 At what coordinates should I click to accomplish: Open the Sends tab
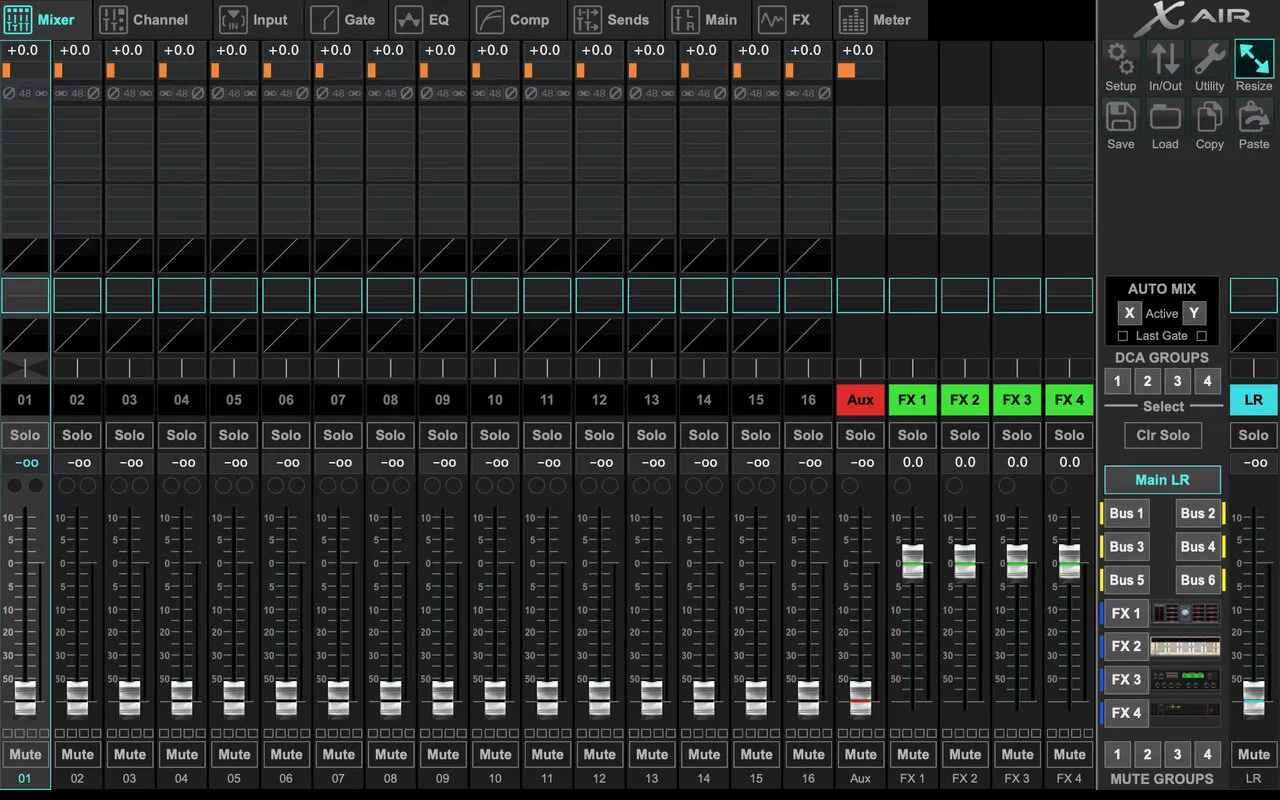coord(613,19)
